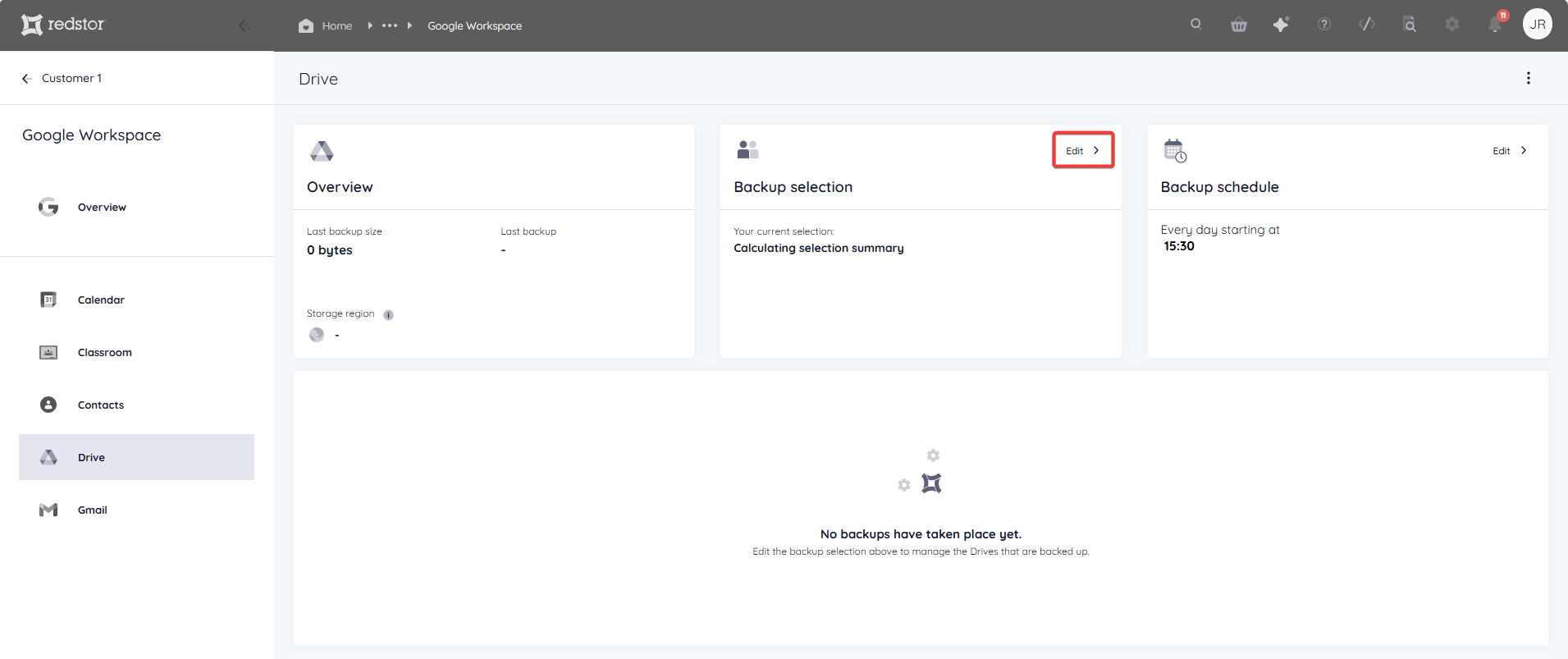Open the code developer icon
This screenshot has width=1568, height=659.
coord(1367,25)
